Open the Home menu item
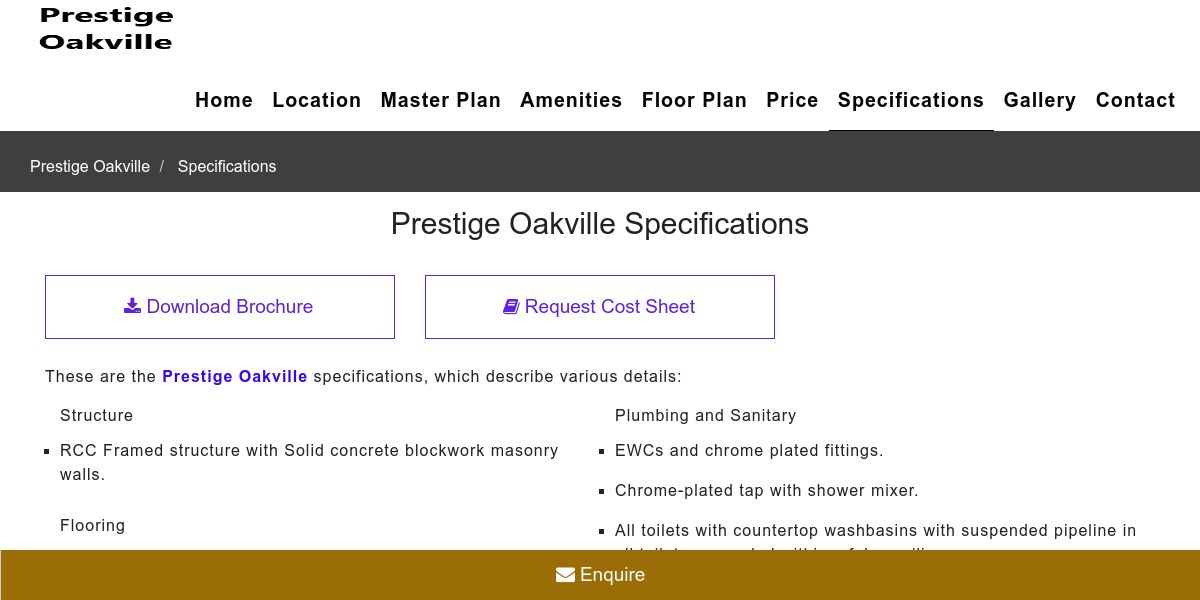1200x600 pixels. tap(224, 100)
